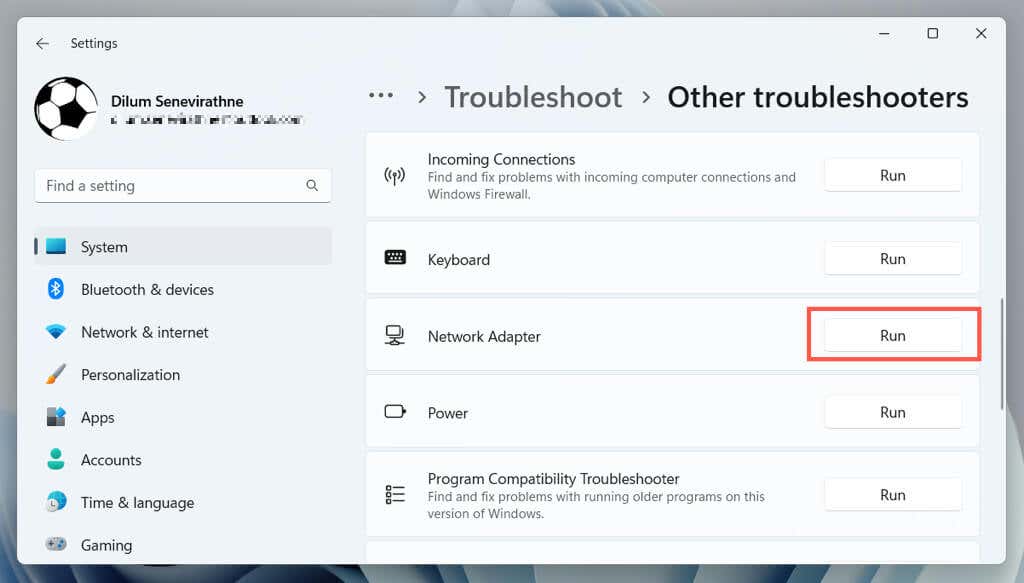This screenshot has width=1024, height=583.
Task: Go to the Troubleshoot breadcrumb
Action: pos(533,97)
